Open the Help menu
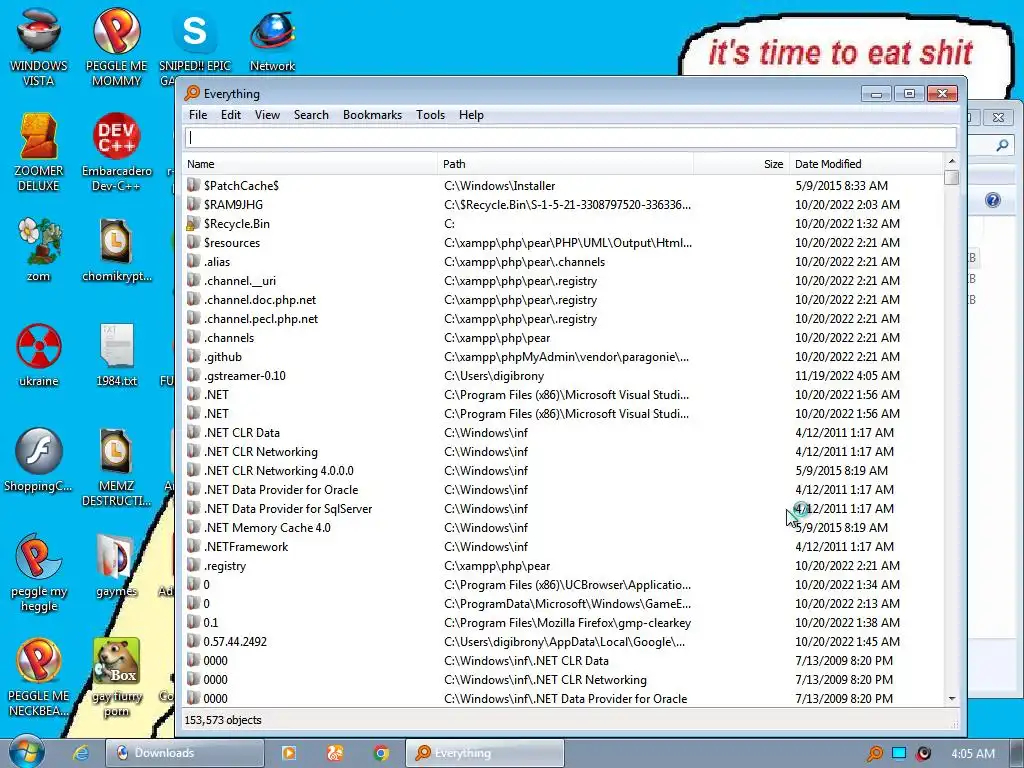Screen dimensions: 1024x768 coord(471,115)
